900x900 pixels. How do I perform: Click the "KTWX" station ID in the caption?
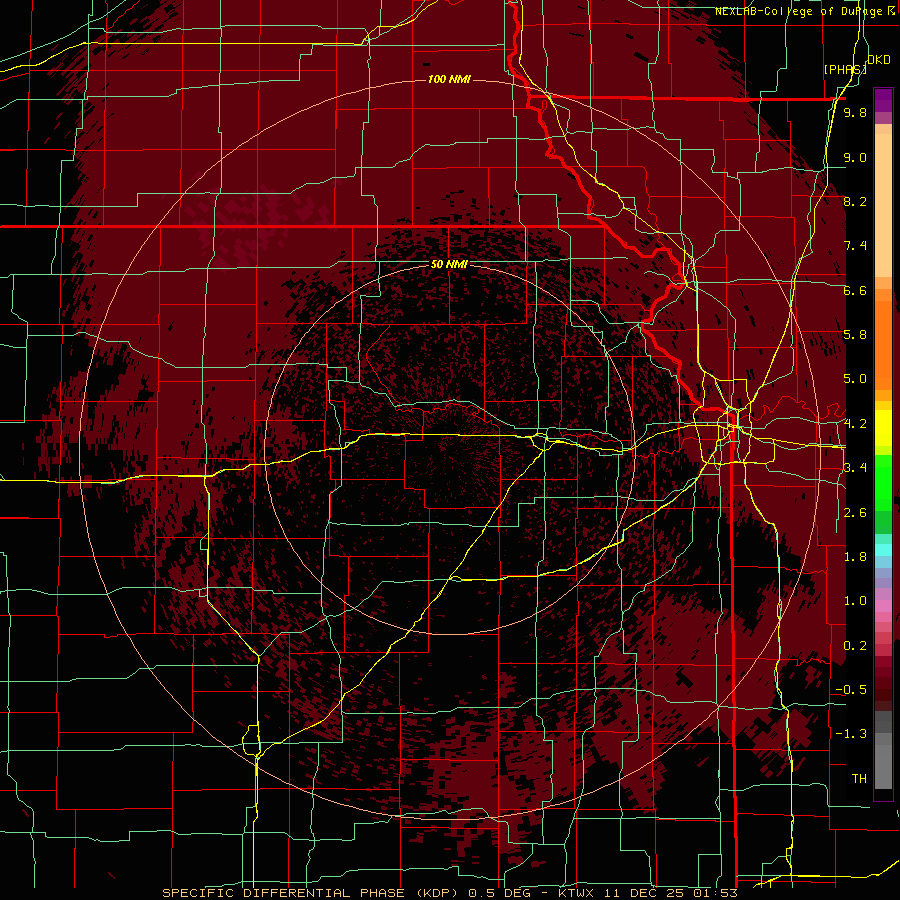click(x=576, y=893)
